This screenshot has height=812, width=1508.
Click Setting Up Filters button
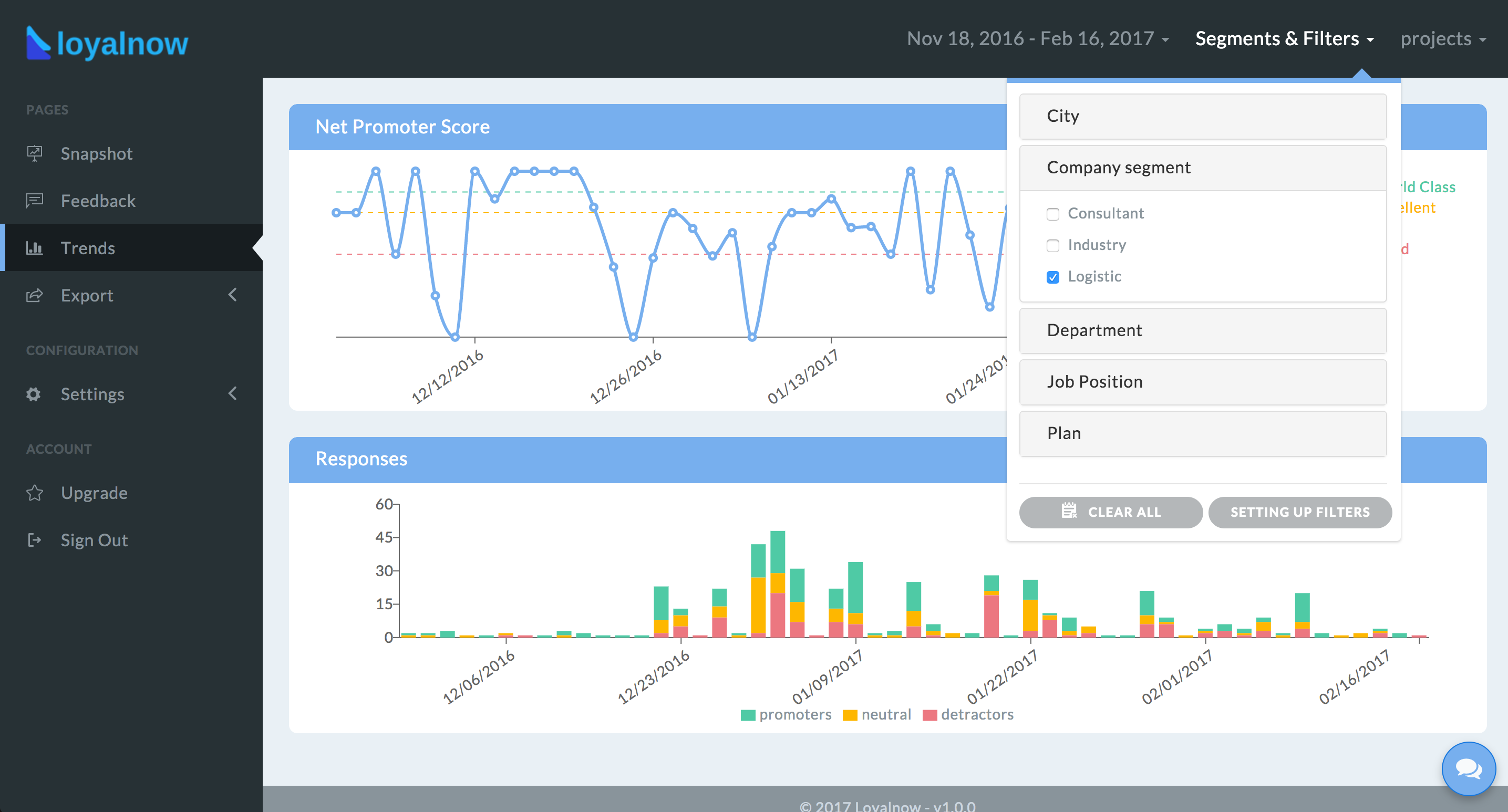1299,513
